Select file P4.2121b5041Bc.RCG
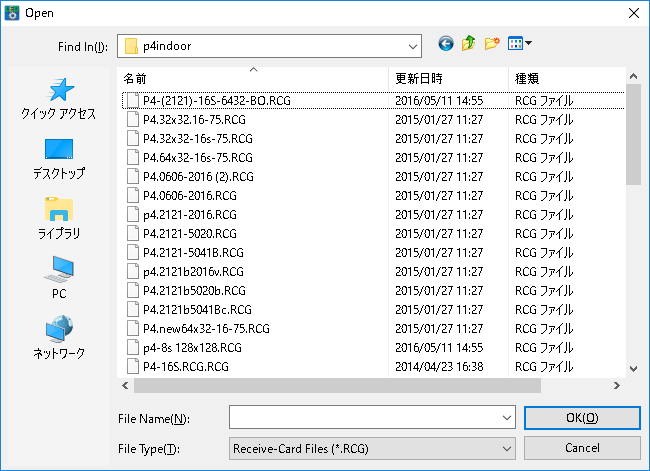This screenshot has height=471, width=650. [197, 310]
